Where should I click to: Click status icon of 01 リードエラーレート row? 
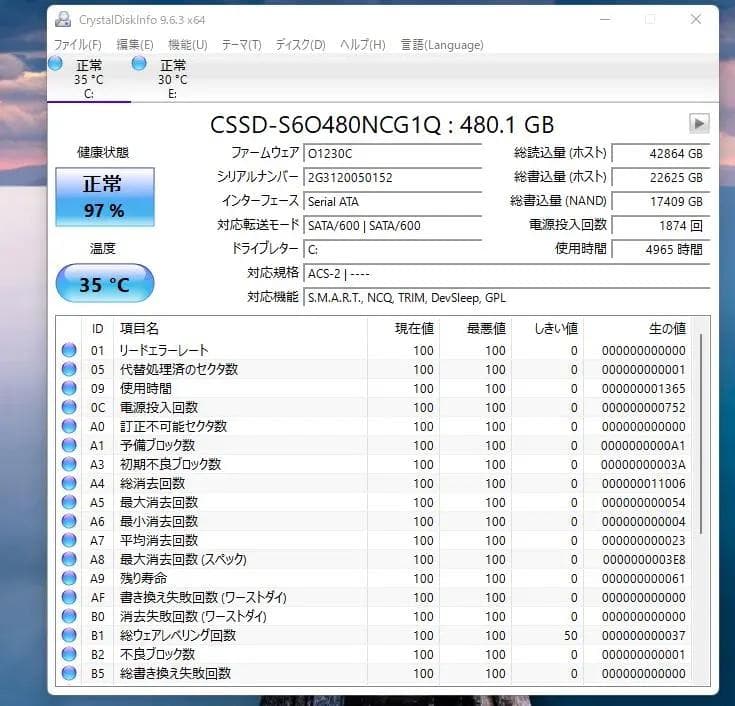coord(69,350)
